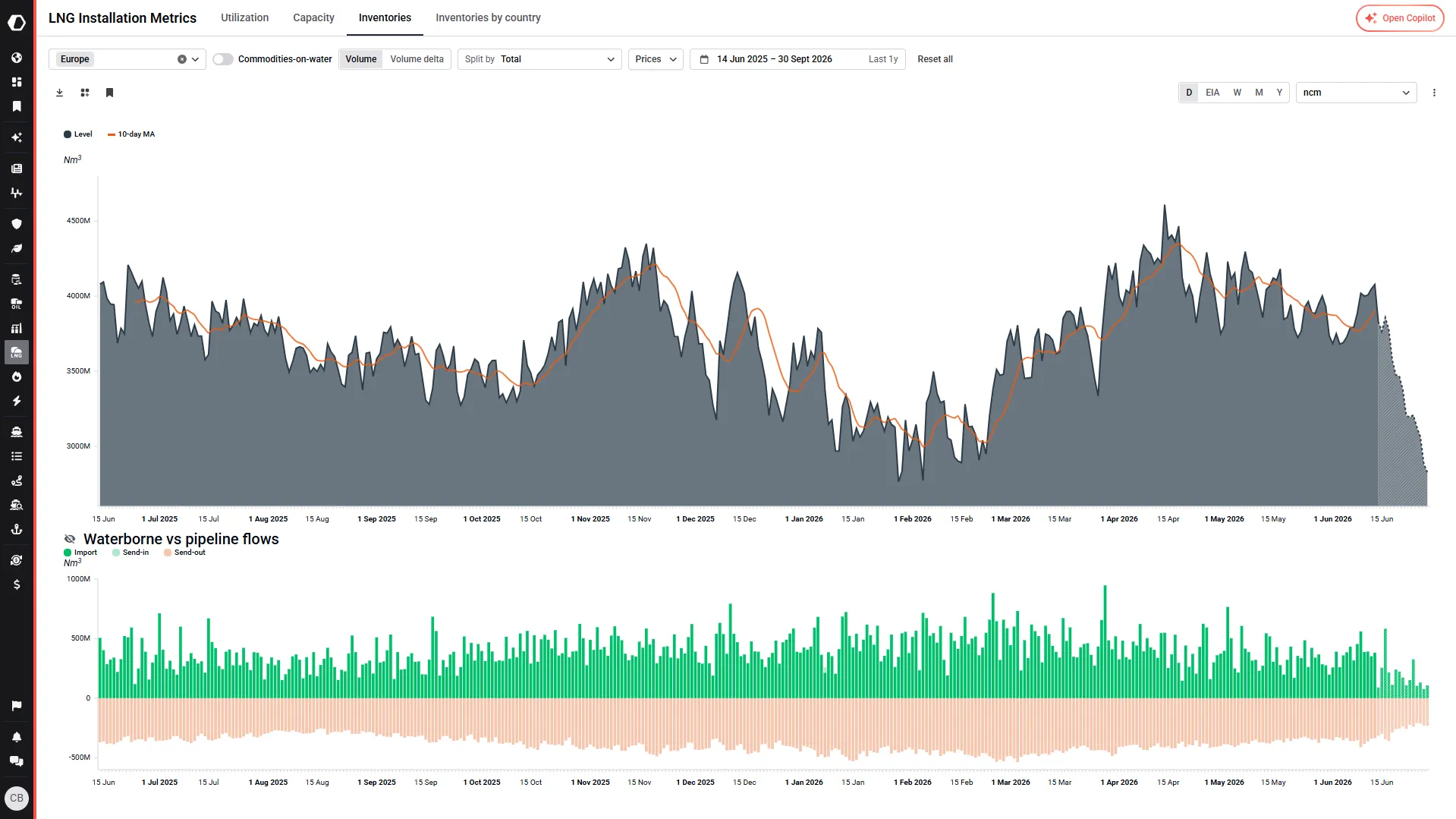
Task: Click the app logo at top of sidebar
Action: point(17,23)
